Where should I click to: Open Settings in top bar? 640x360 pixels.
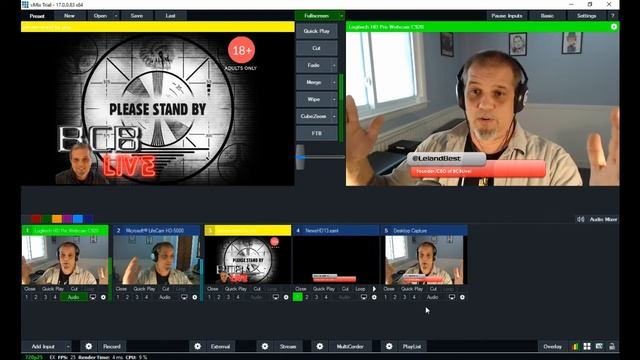(587, 16)
